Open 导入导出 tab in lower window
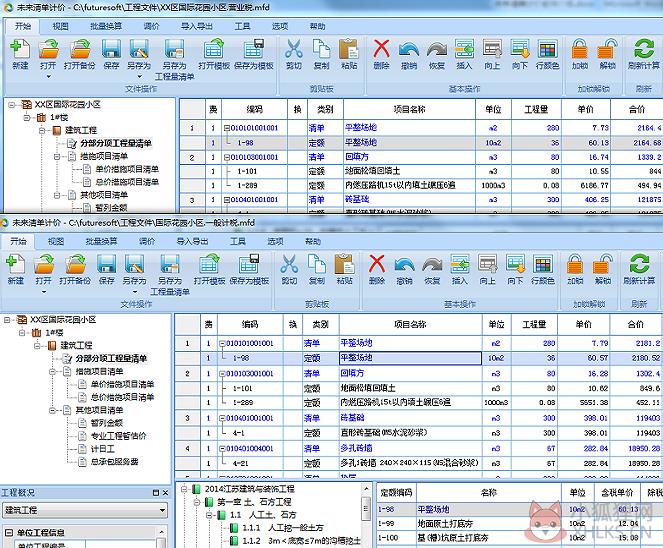The height and width of the screenshot is (548, 663). point(192,241)
